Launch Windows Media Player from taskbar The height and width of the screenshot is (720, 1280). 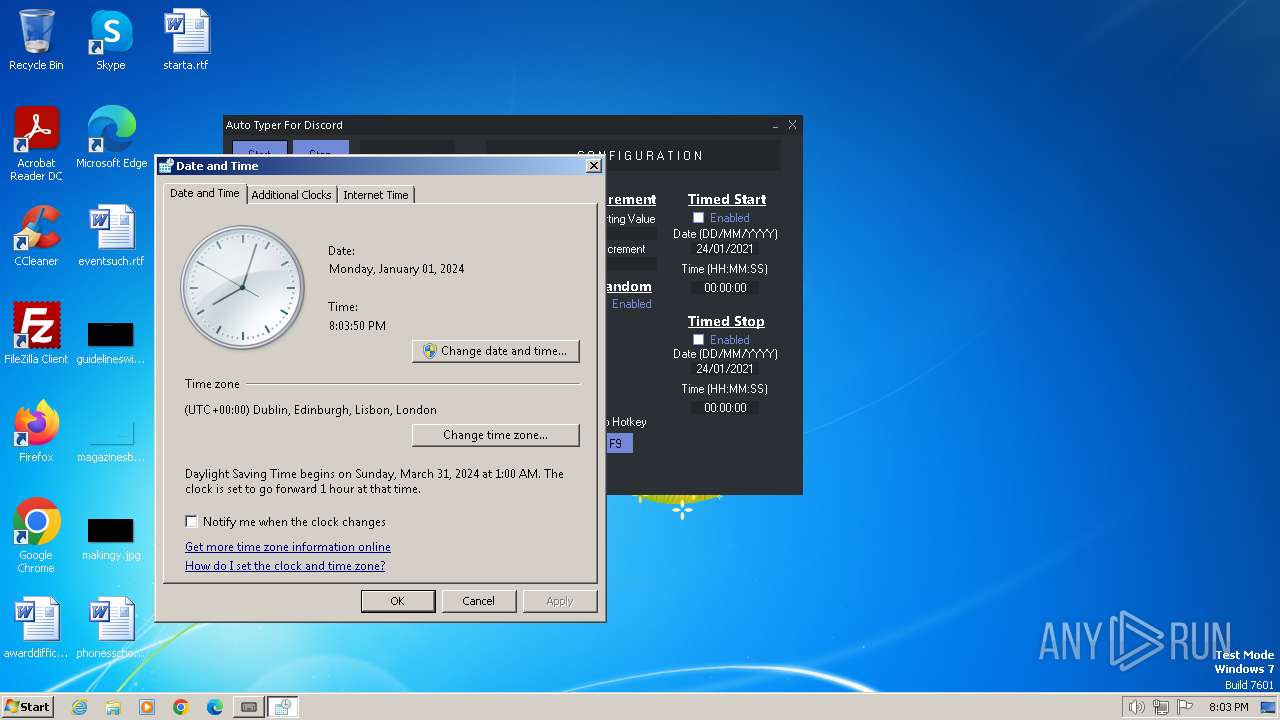click(x=147, y=707)
